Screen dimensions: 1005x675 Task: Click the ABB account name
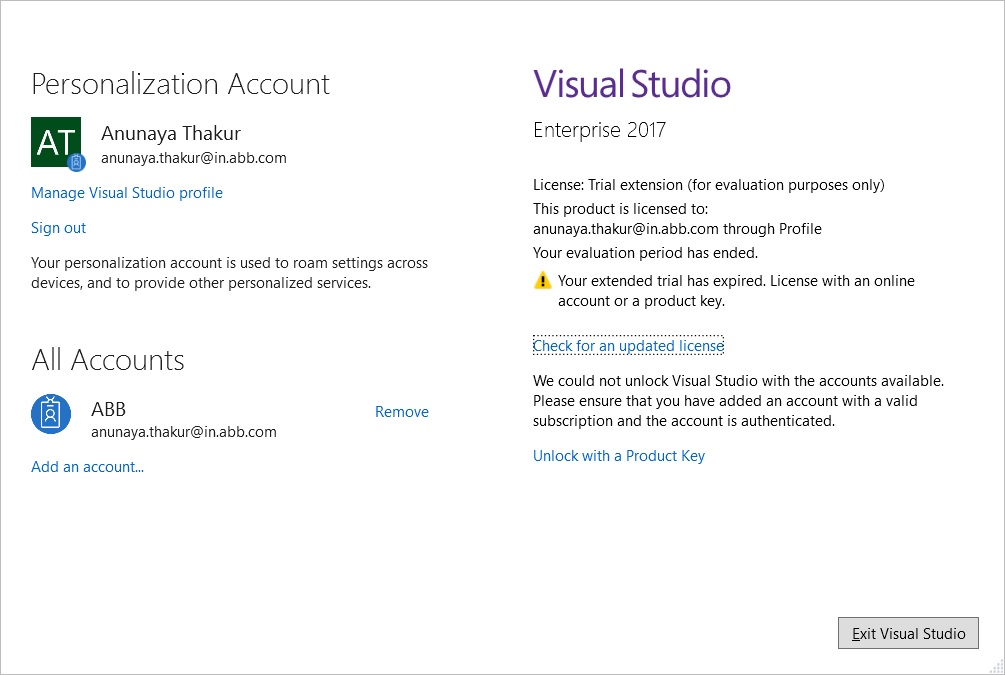pos(108,409)
